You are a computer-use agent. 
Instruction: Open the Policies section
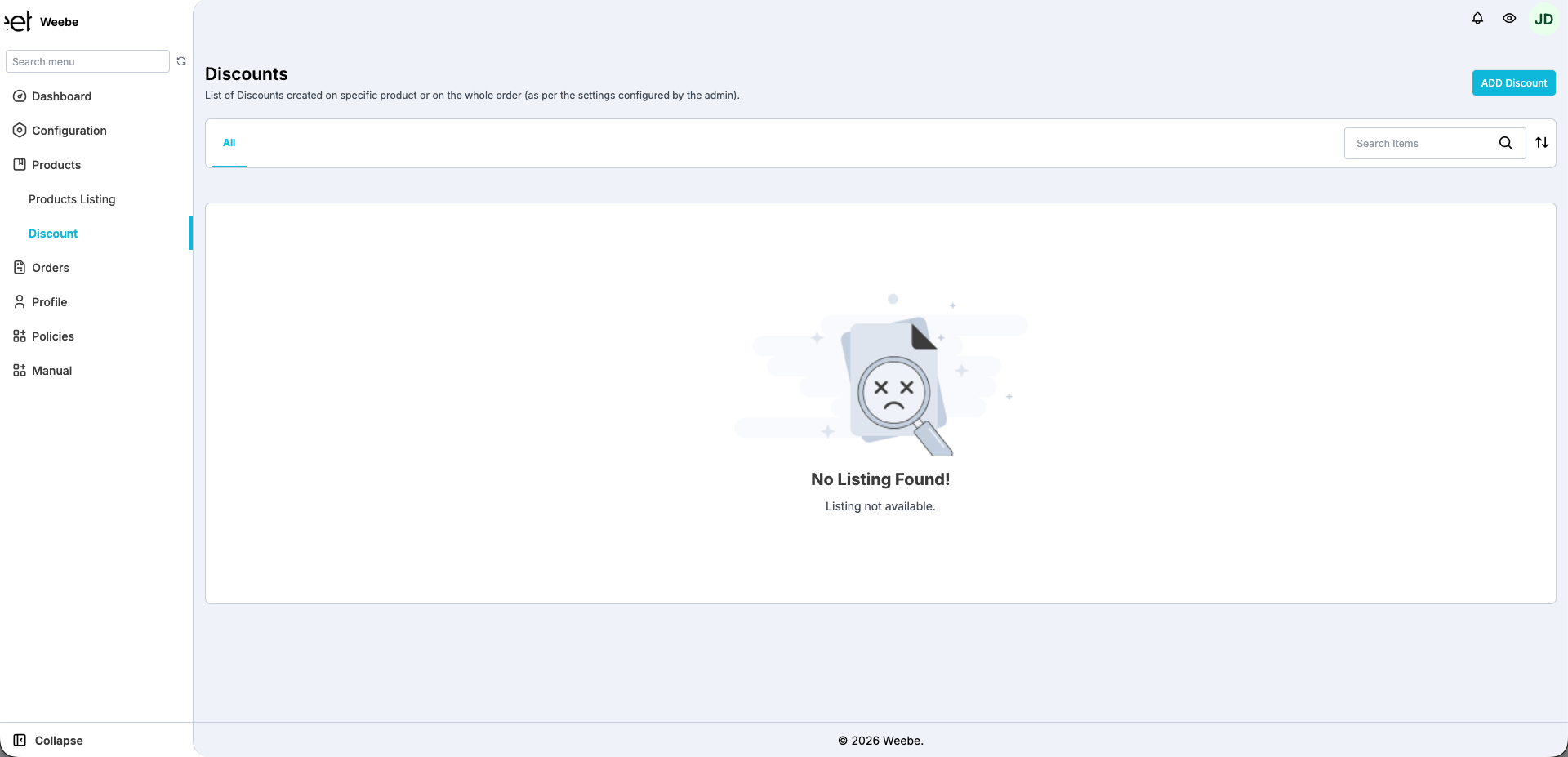coord(52,336)
